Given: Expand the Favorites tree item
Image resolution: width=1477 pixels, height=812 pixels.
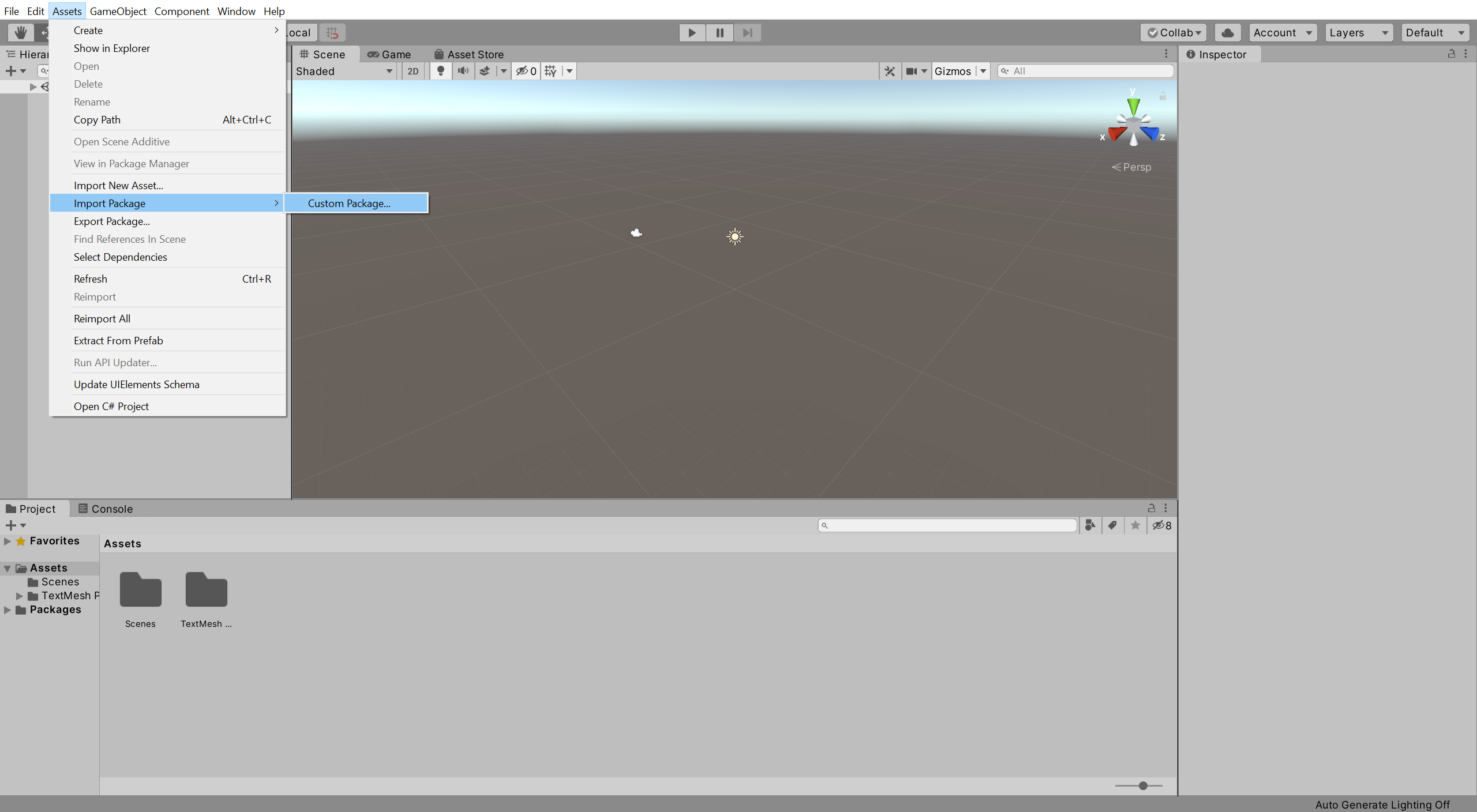Looking at the screenshot, I should 8,541.
